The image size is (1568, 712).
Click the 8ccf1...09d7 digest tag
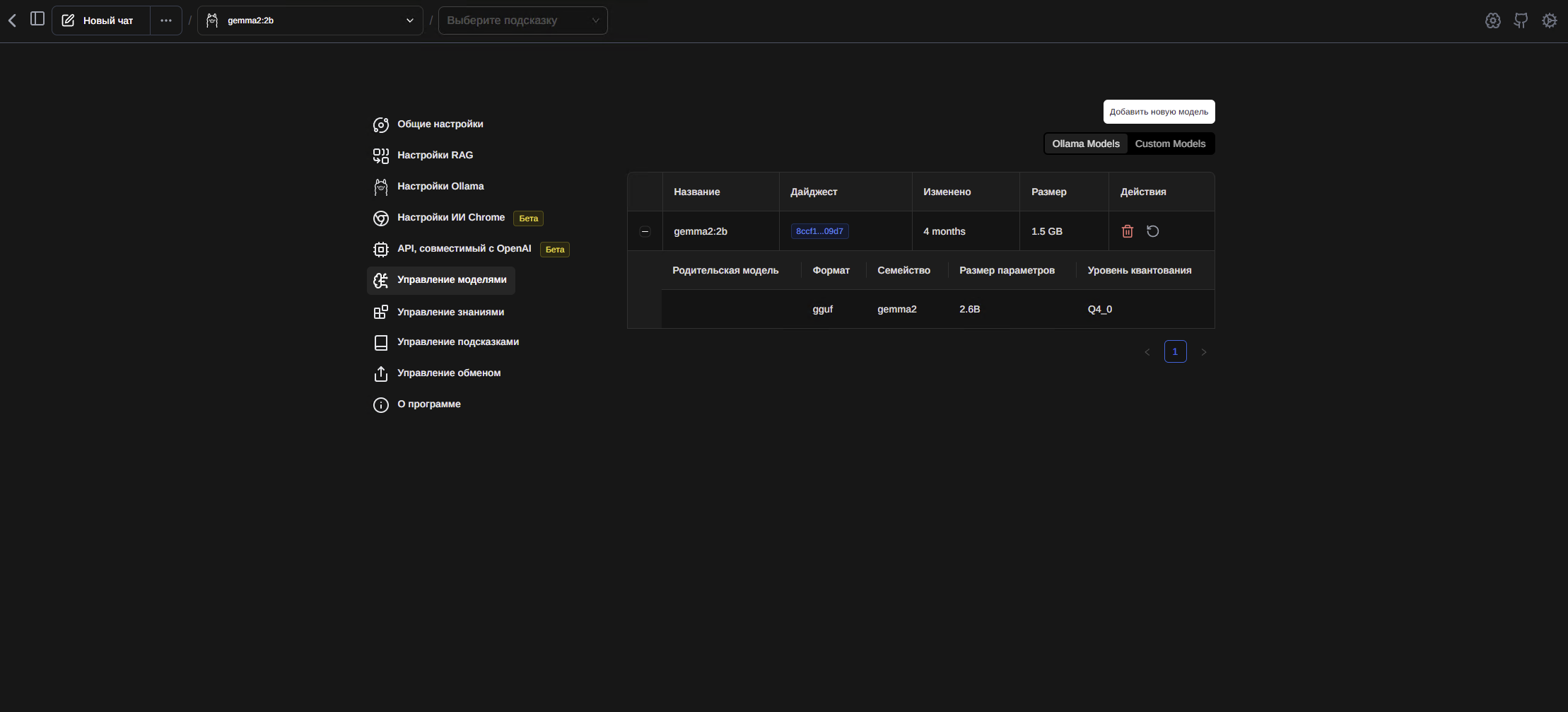coord(819,231)
